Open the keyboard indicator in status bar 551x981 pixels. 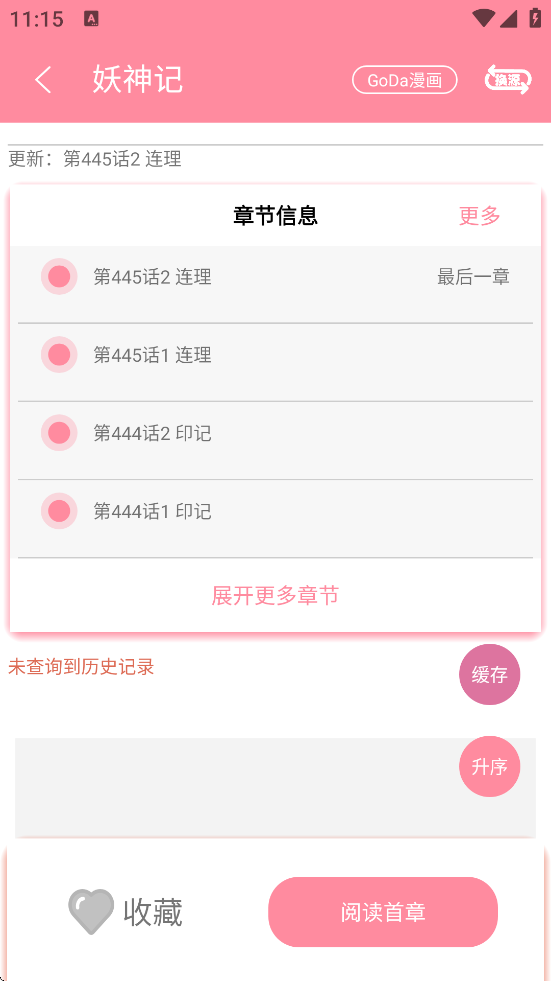pos(91,19)
